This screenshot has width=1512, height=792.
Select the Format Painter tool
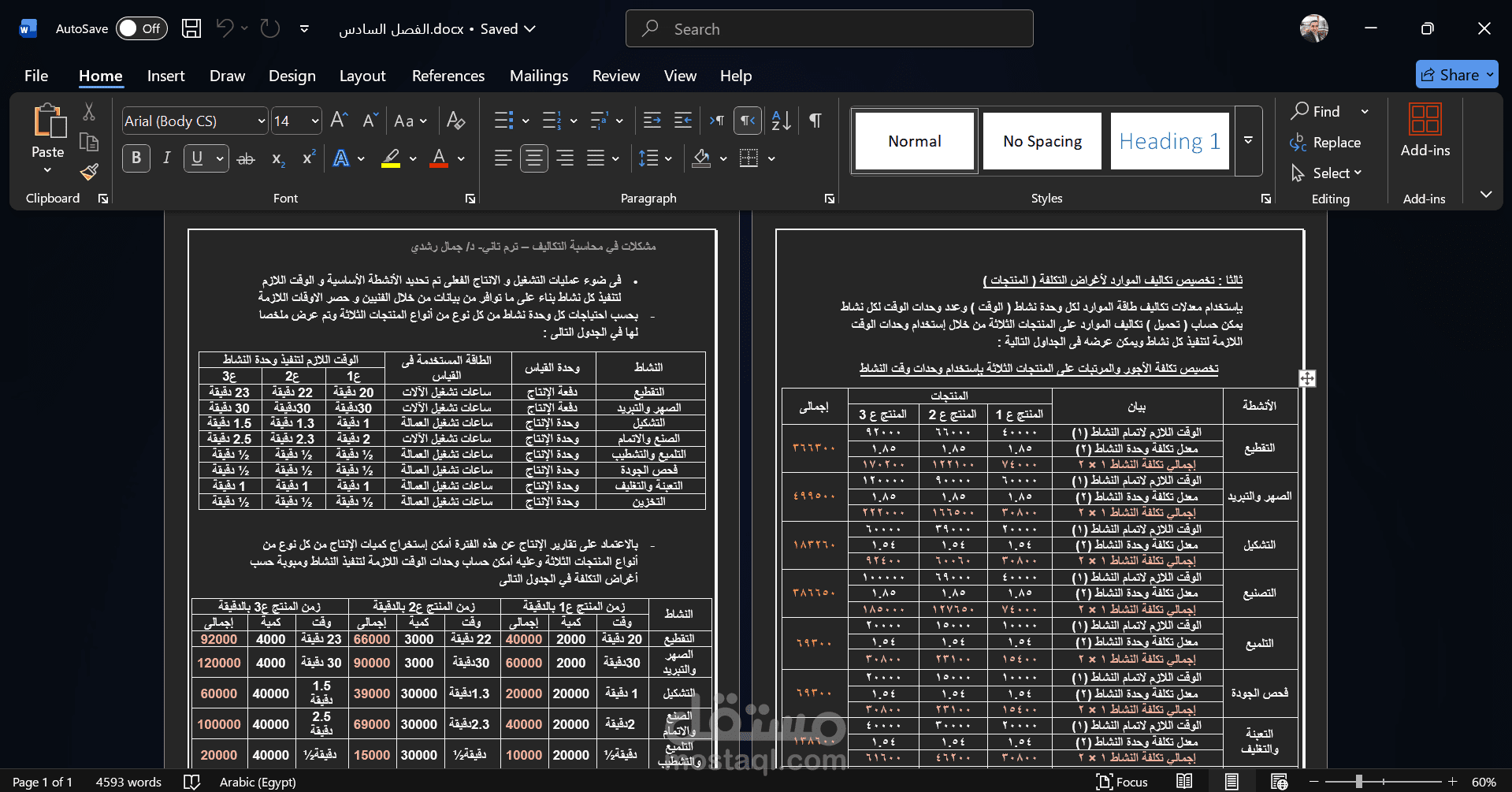click(x=88, y=172)
